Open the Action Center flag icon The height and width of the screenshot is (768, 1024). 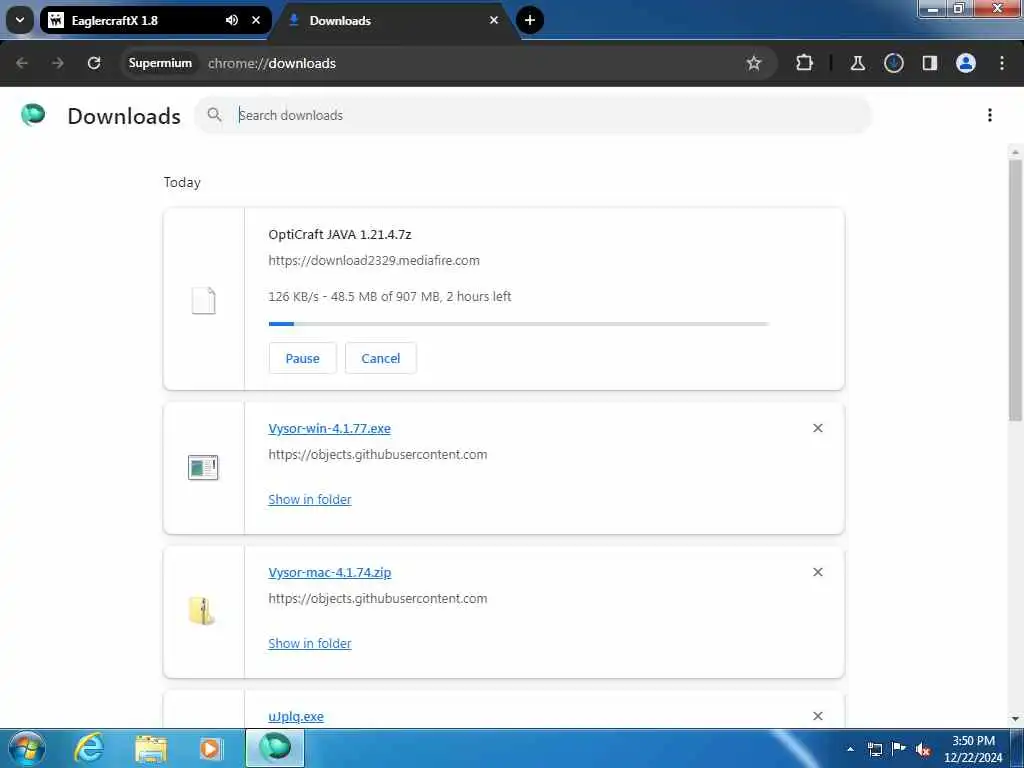click(x=899, y=749)
